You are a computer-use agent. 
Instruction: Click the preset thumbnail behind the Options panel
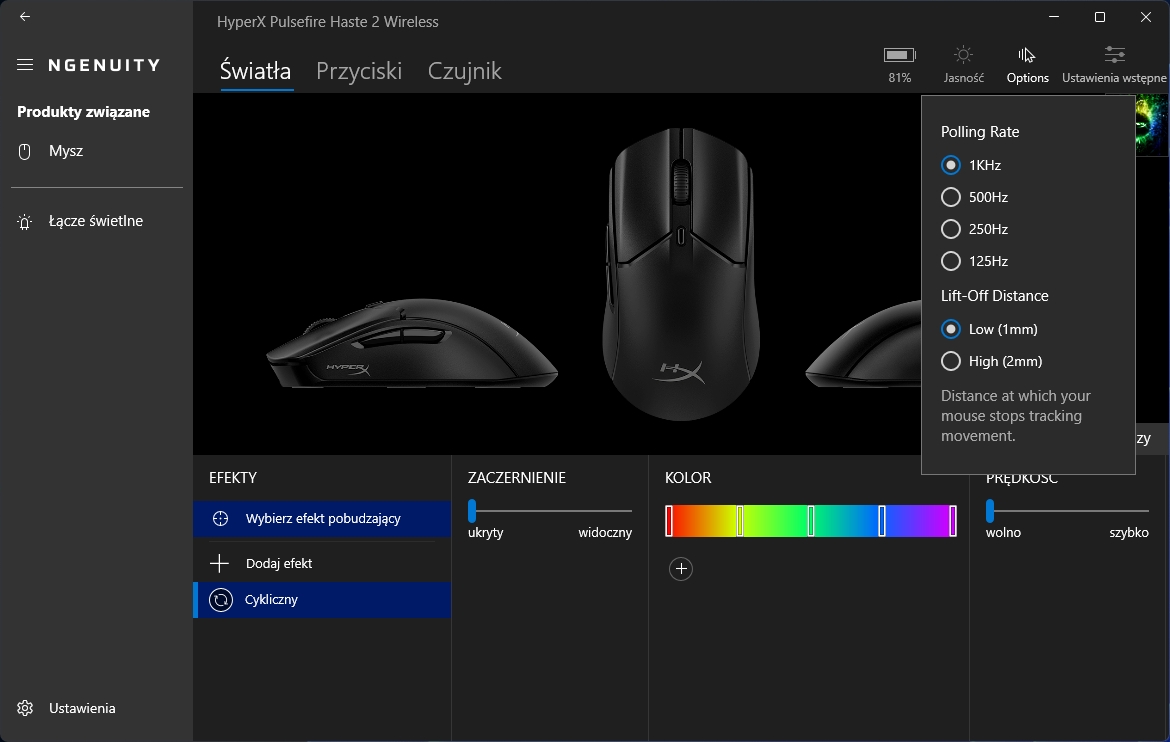click(x=1152, y=125)
